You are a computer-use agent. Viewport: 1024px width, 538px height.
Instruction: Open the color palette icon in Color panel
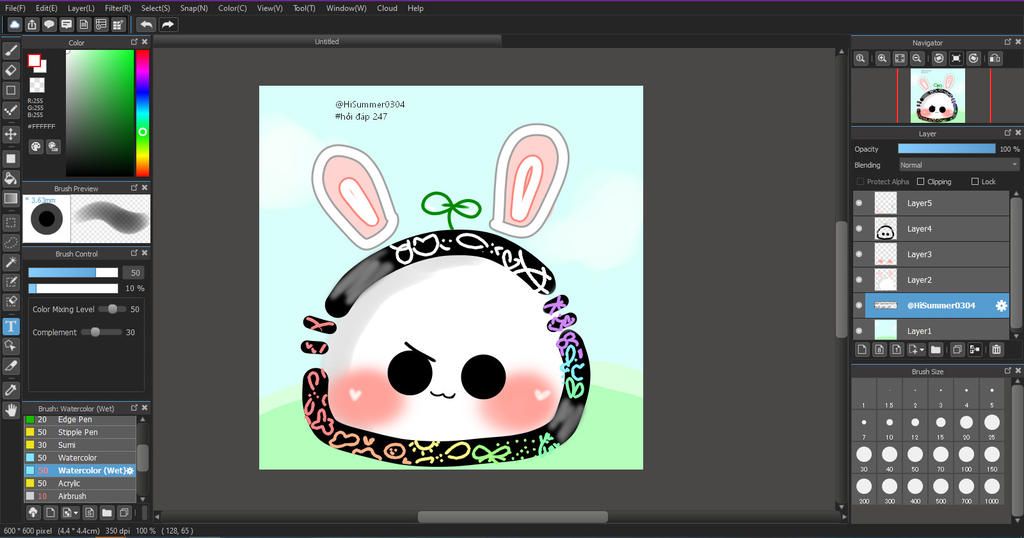click(x=36, y=146)
